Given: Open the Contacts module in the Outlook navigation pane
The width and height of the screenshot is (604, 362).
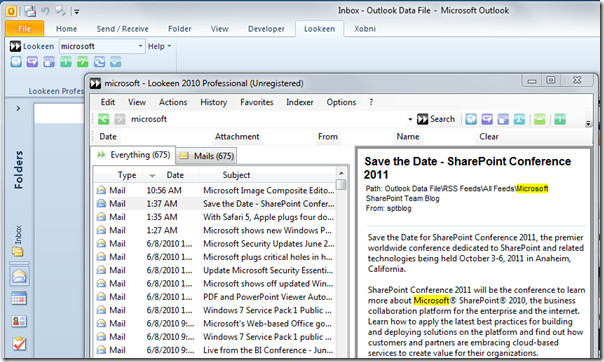Looking at the screenshot, I should click(19, 321).
